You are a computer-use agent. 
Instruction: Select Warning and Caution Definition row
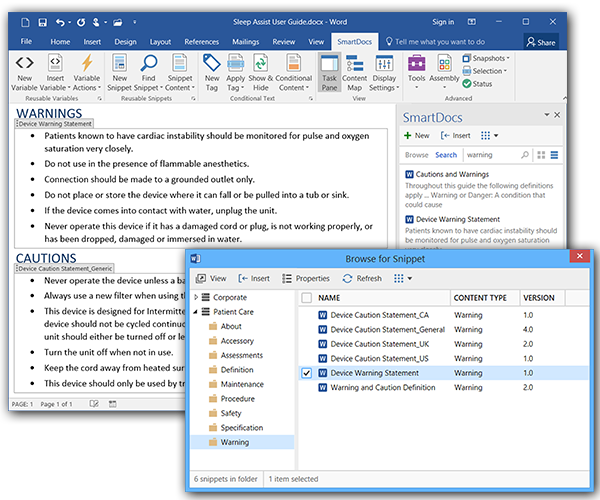pos(444,388)
